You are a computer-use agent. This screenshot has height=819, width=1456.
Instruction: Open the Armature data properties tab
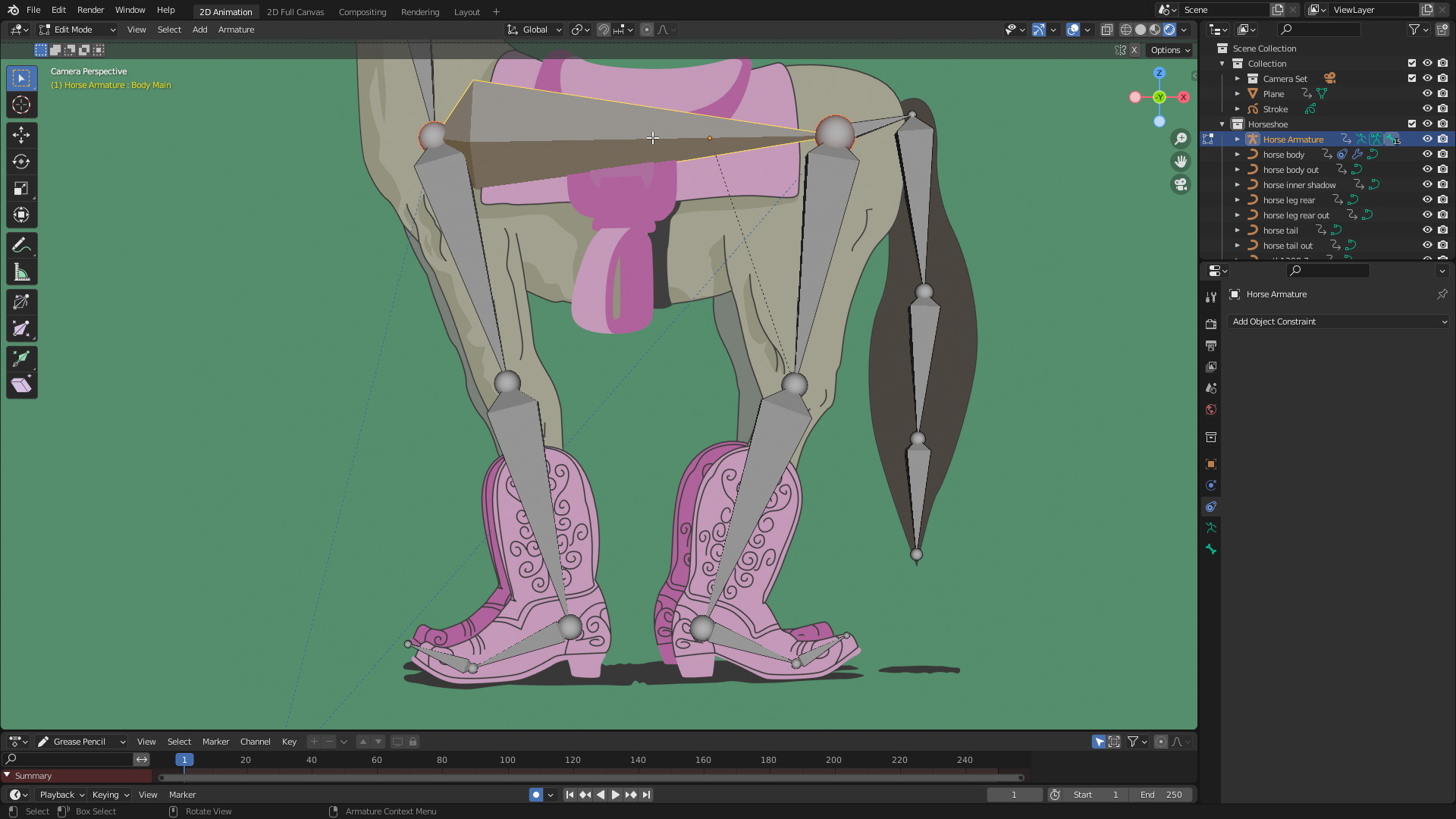click(x=1211, y=528)
